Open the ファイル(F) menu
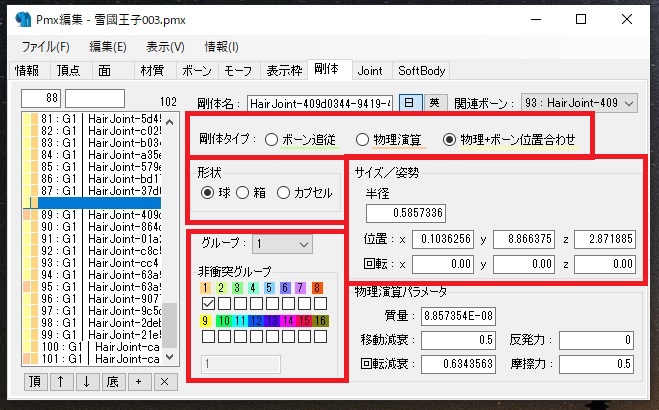659x410 pixels. coord(45,47)
